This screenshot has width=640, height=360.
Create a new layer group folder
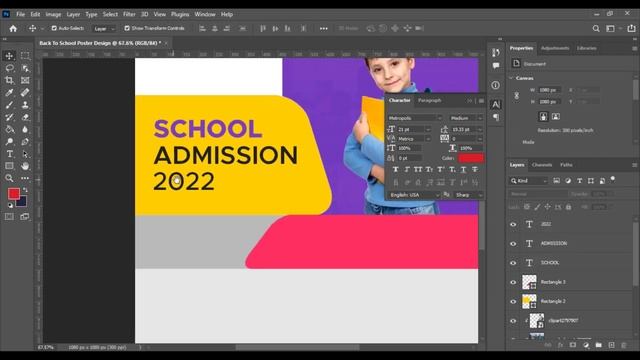click(598, 345)
